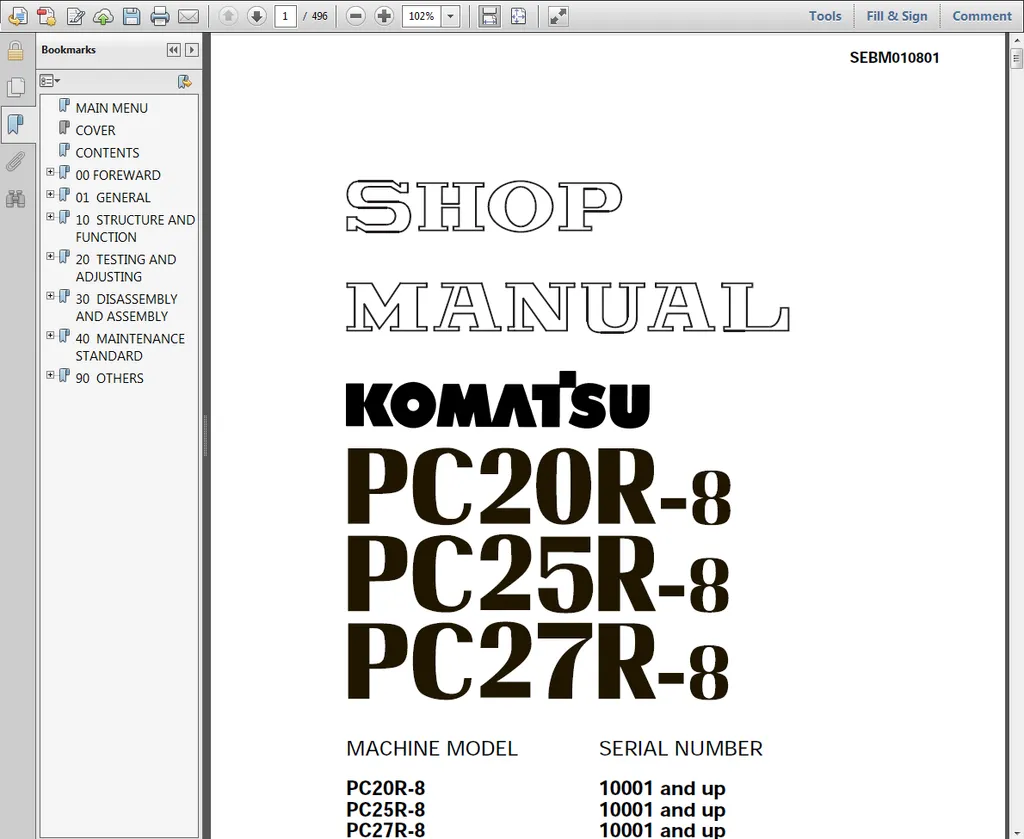
Task: Toggle read mode with diagonal arrows icon
Action: click(x=558, y=16)
